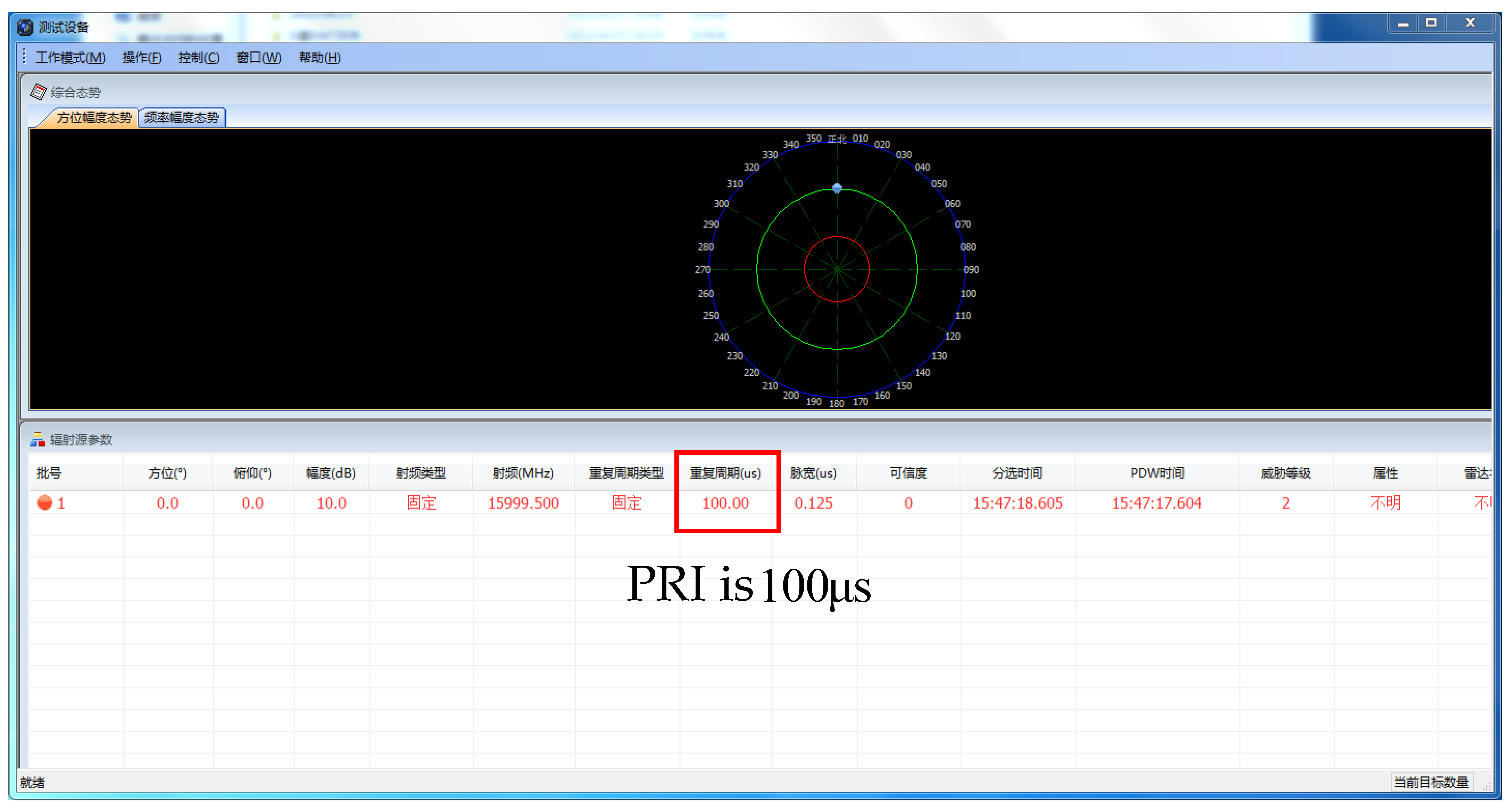Click the 可信度 column header
The height and width of the screenshot is (808, 1512).
[x=908, y=473]
